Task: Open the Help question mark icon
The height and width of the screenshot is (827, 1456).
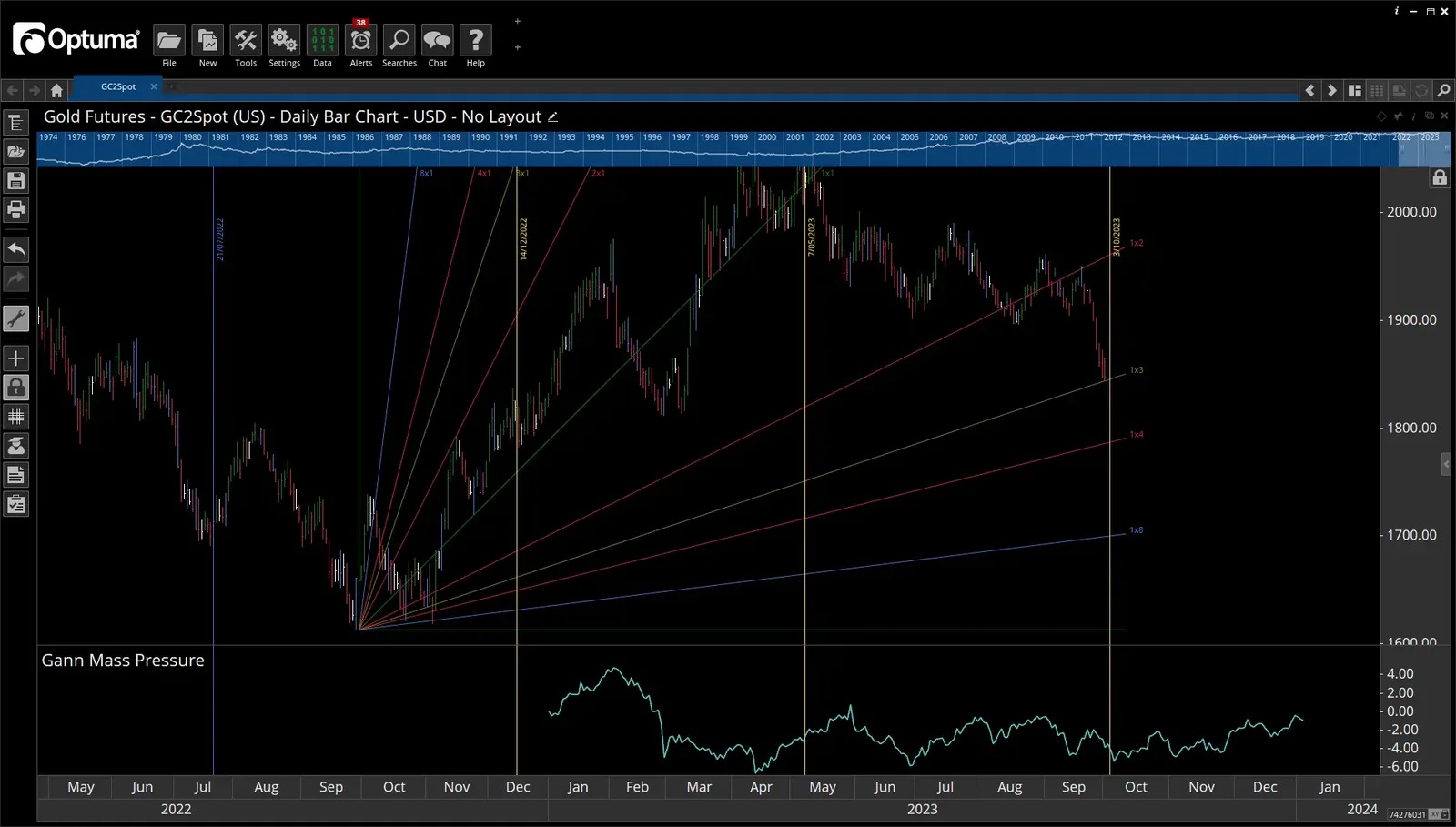Action: point(475,40)
